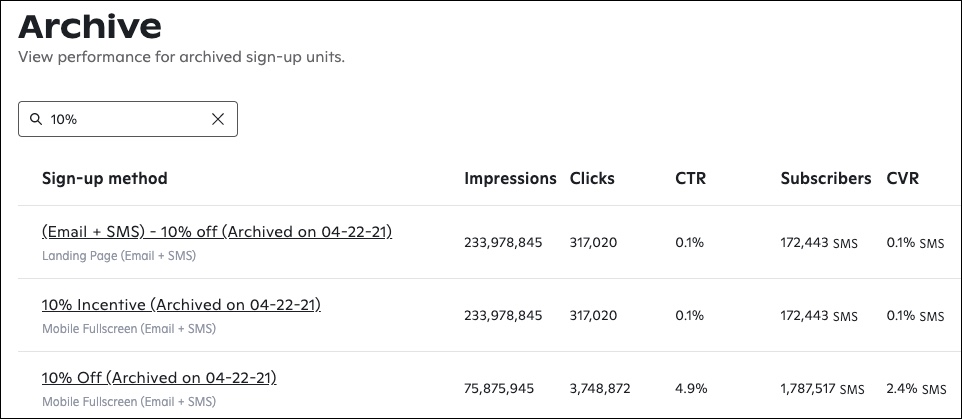Select the CVR column header
The width and height of the screenshot is (962, 419).
click(x=902, y=178)
